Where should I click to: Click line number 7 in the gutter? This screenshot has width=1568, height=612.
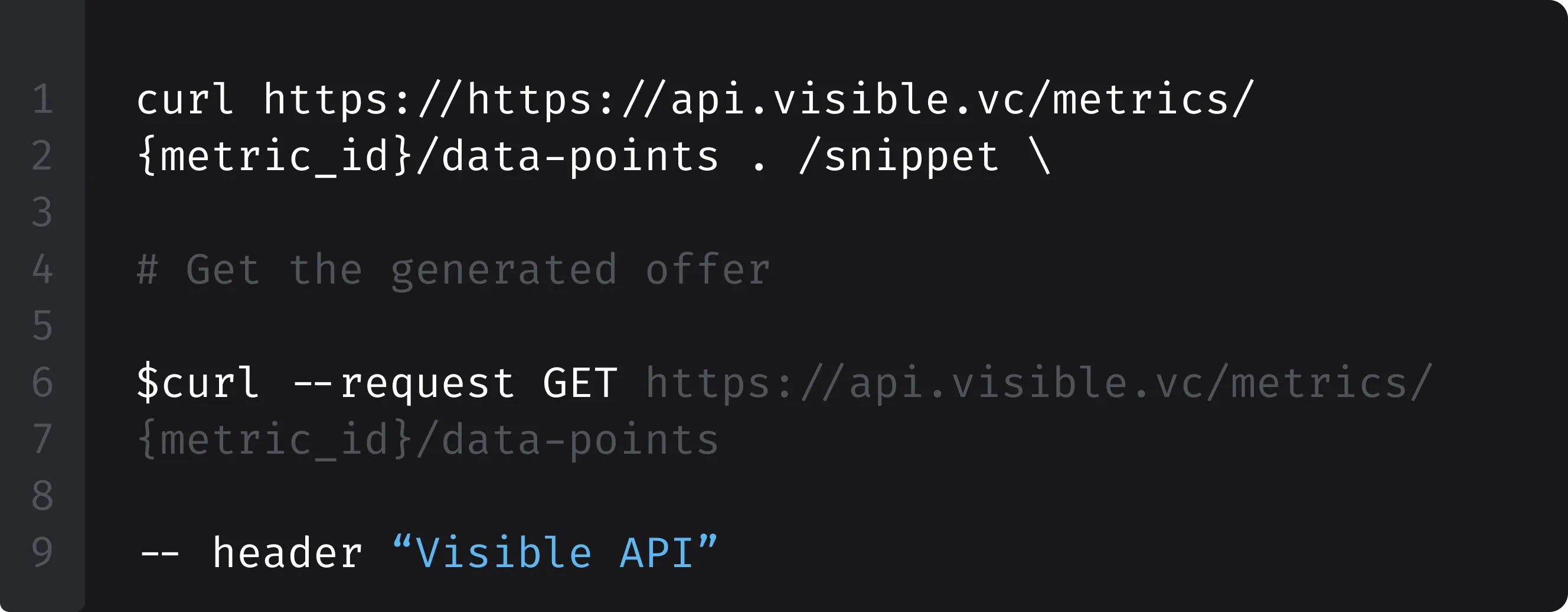[x=43, y=439]
